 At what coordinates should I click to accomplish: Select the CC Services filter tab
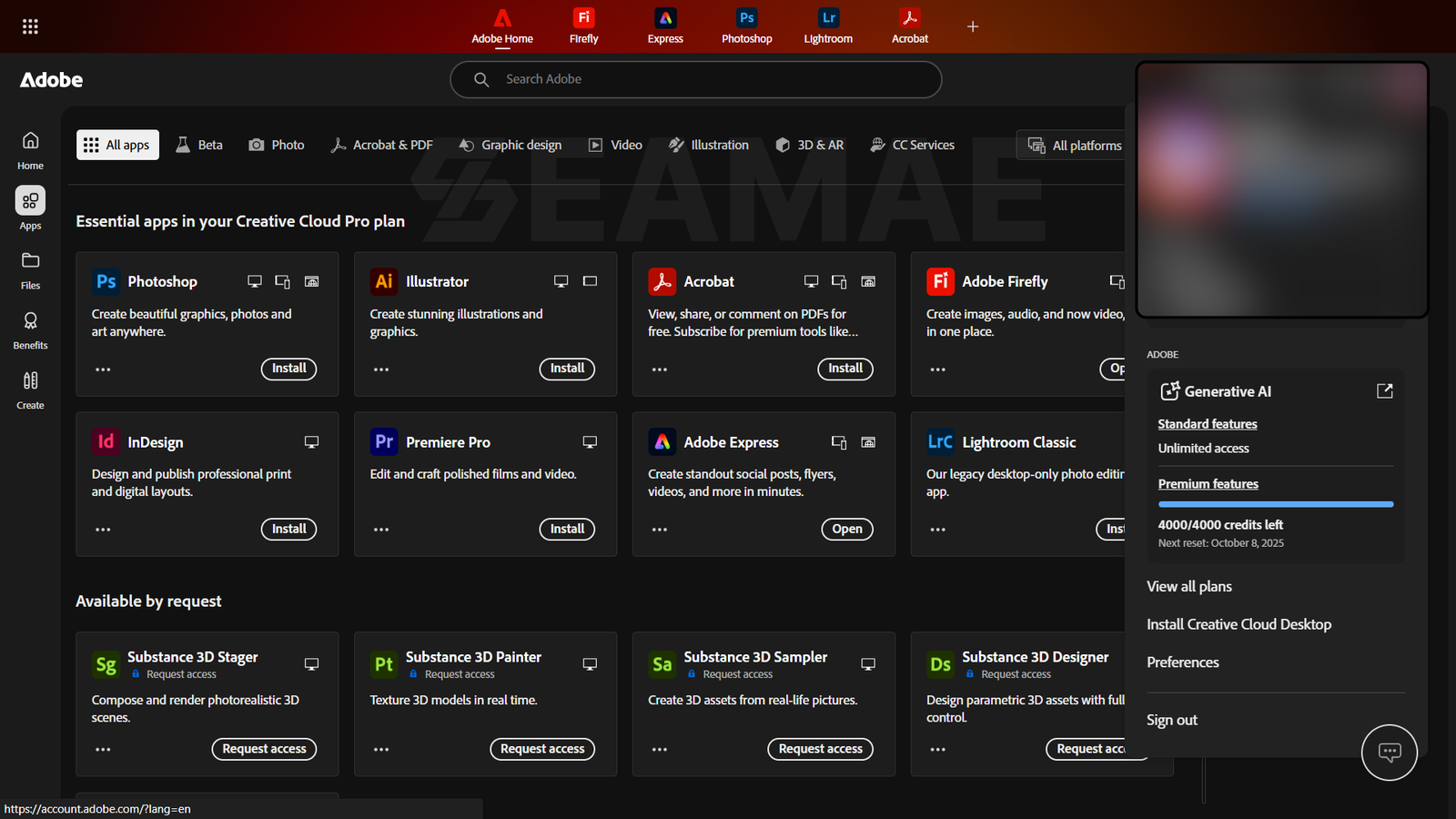click(x=913, y=145)
